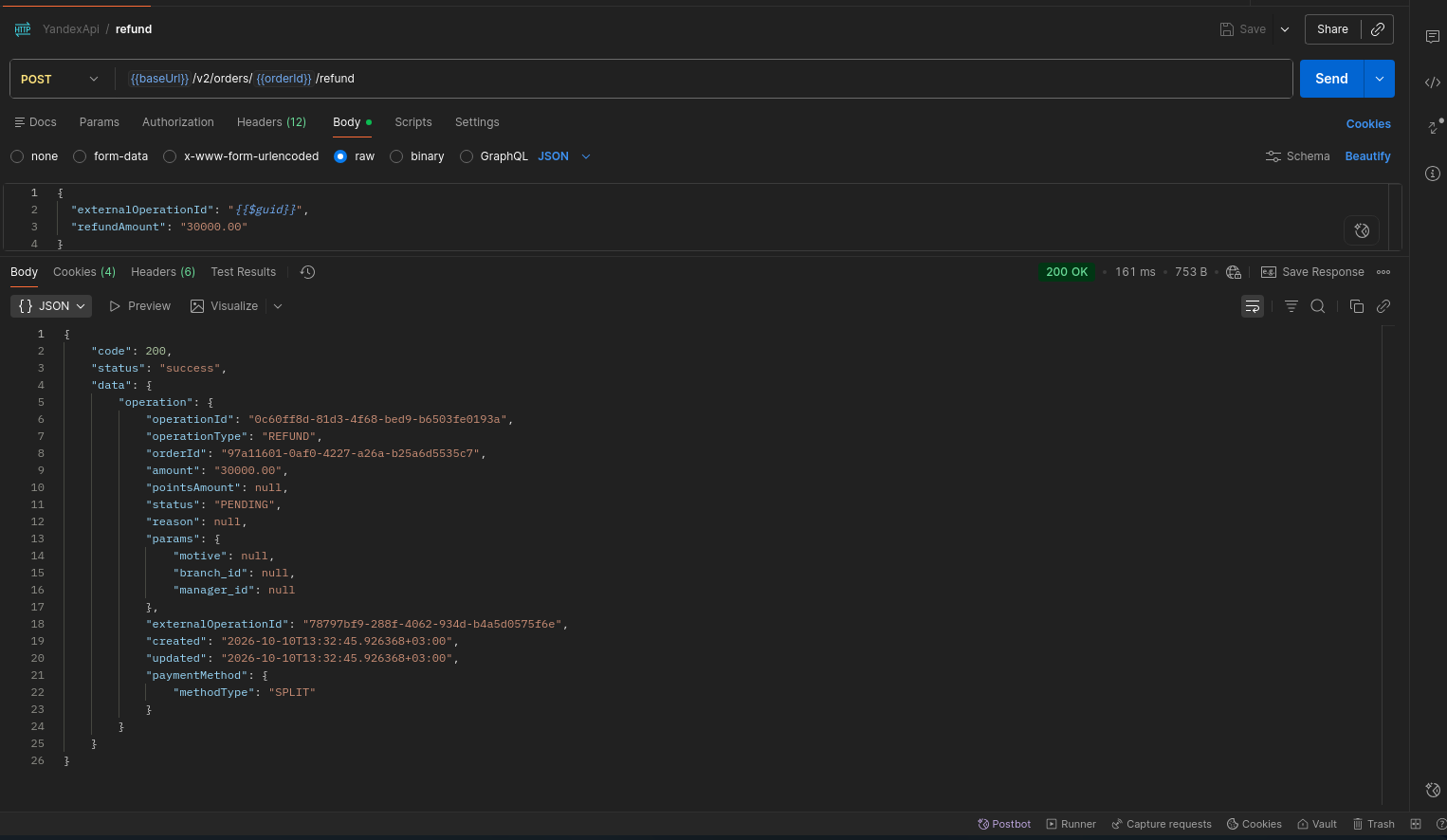Switch to the Params tab
1447x840 pixels.
tap(100, 122)
